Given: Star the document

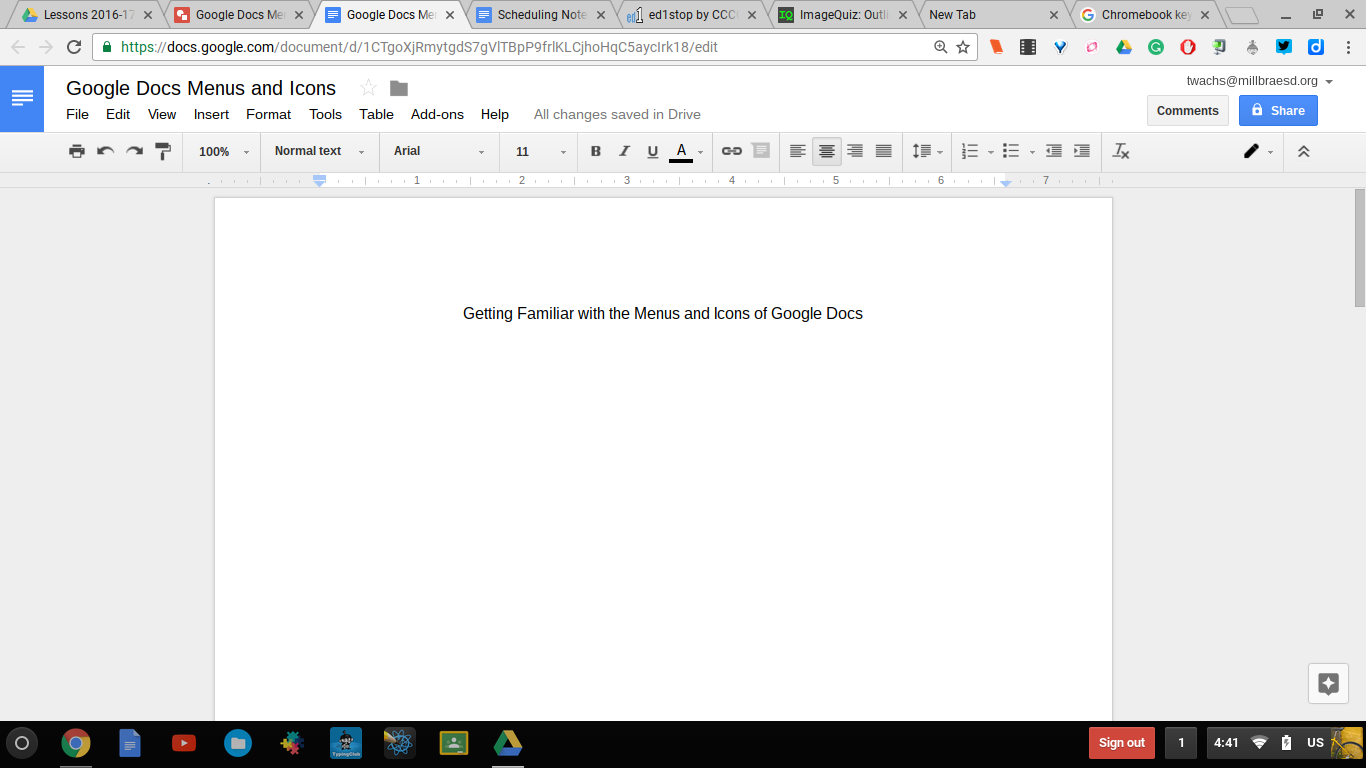Looking at the screenshot, I should [x=368, y=88].
